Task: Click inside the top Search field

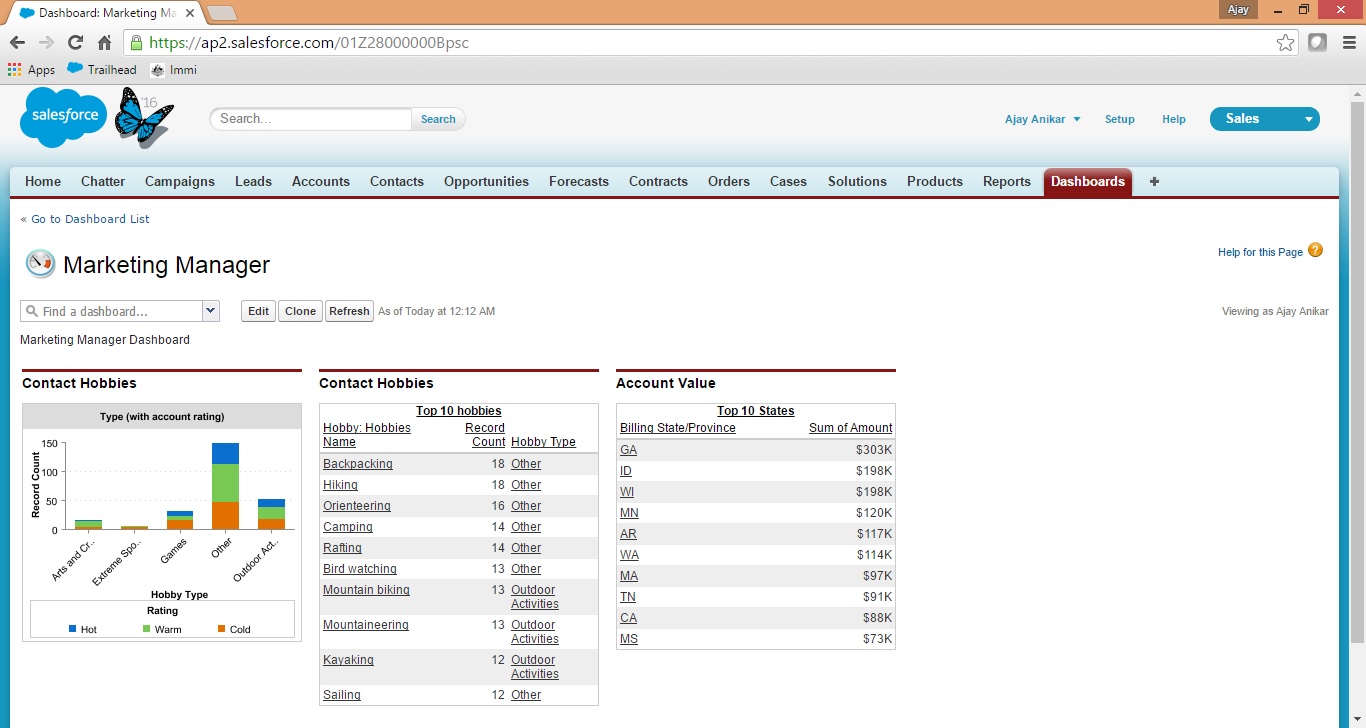Action: tap(311, 119)
